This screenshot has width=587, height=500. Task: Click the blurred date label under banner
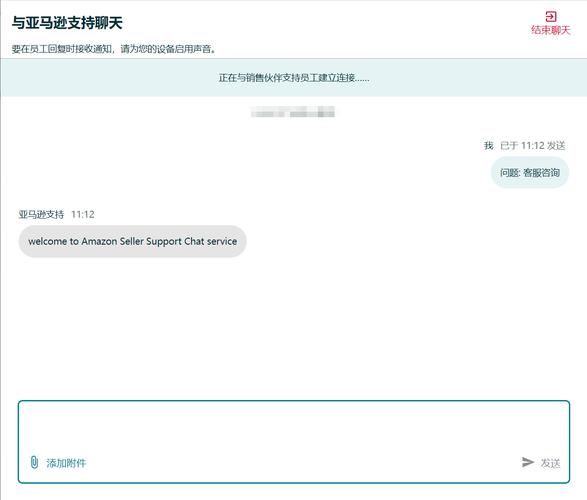coord(293,112)
